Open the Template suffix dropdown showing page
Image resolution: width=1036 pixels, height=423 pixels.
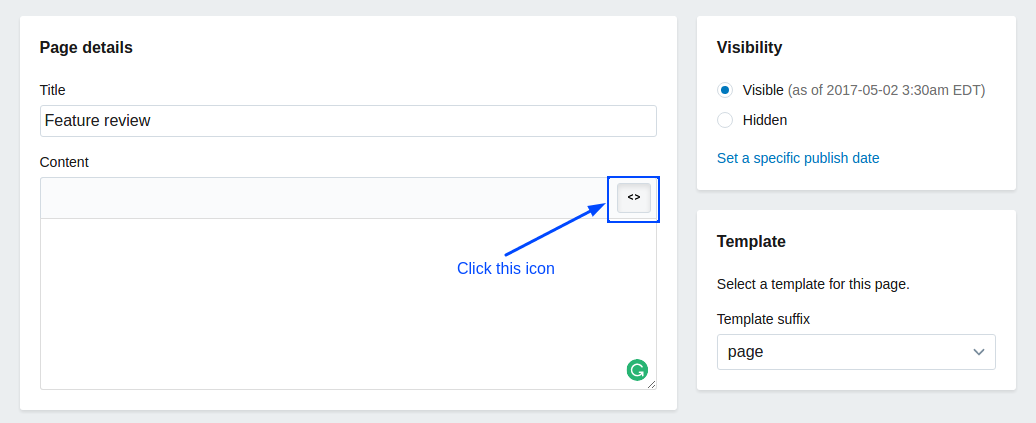[x=856, y=352]
